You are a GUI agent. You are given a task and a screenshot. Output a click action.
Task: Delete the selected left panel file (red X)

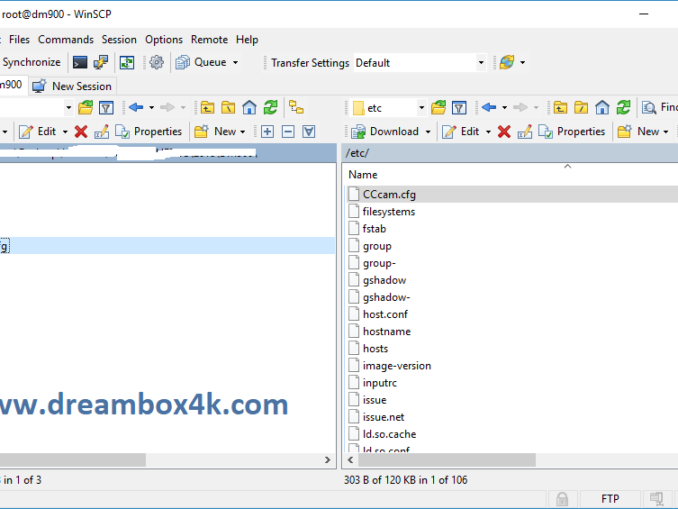click(81, 131)
